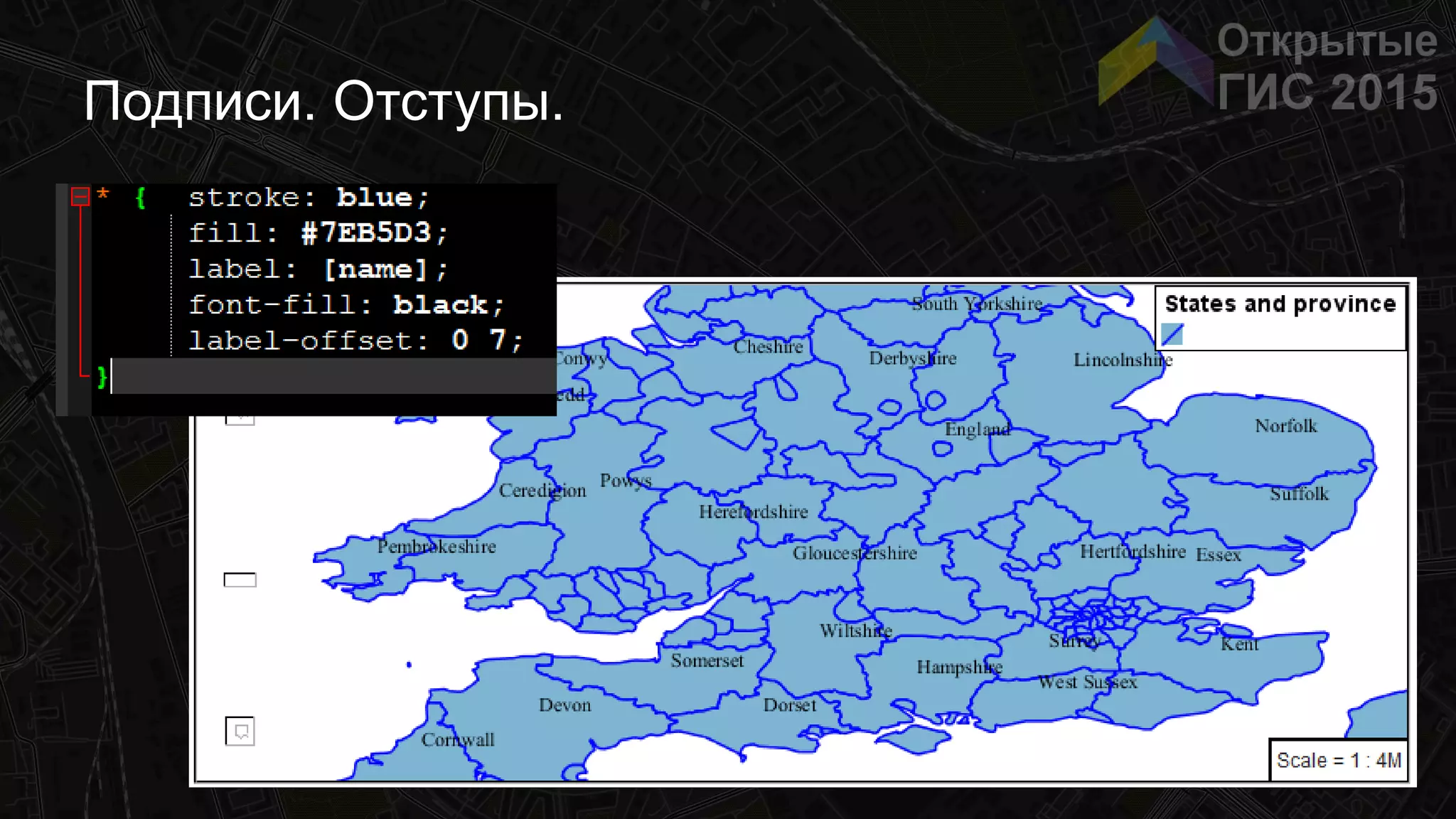The image size is (1456, 819).
Task: Click the Hertfordshire label on the map
Action: pyautogui.click(x=1133, y=552)
